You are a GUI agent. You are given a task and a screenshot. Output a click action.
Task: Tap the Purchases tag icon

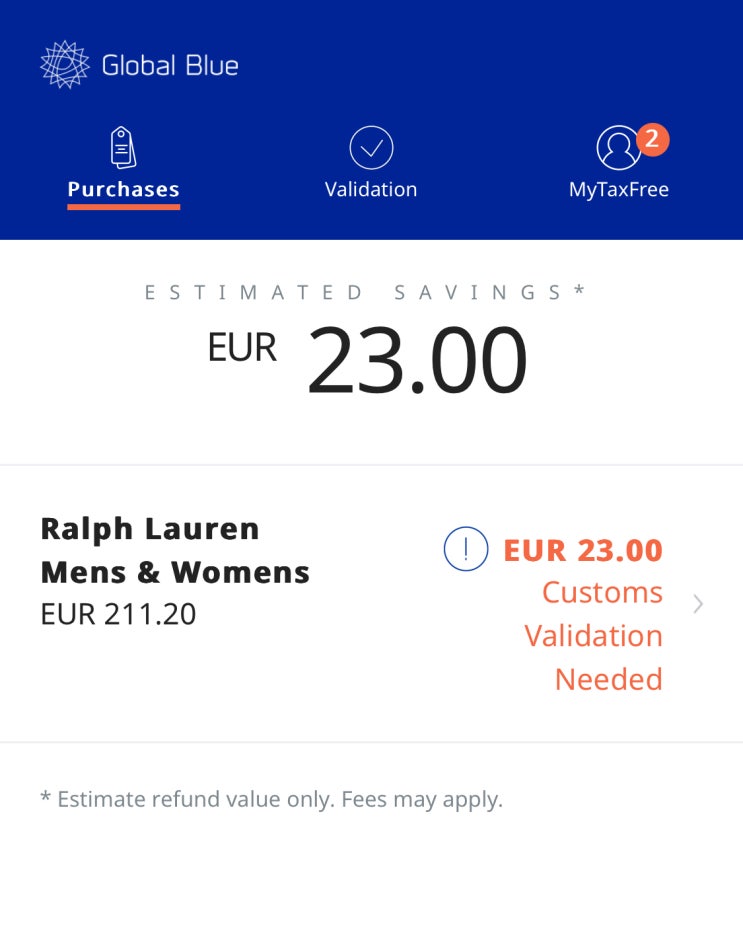[123, 148]
